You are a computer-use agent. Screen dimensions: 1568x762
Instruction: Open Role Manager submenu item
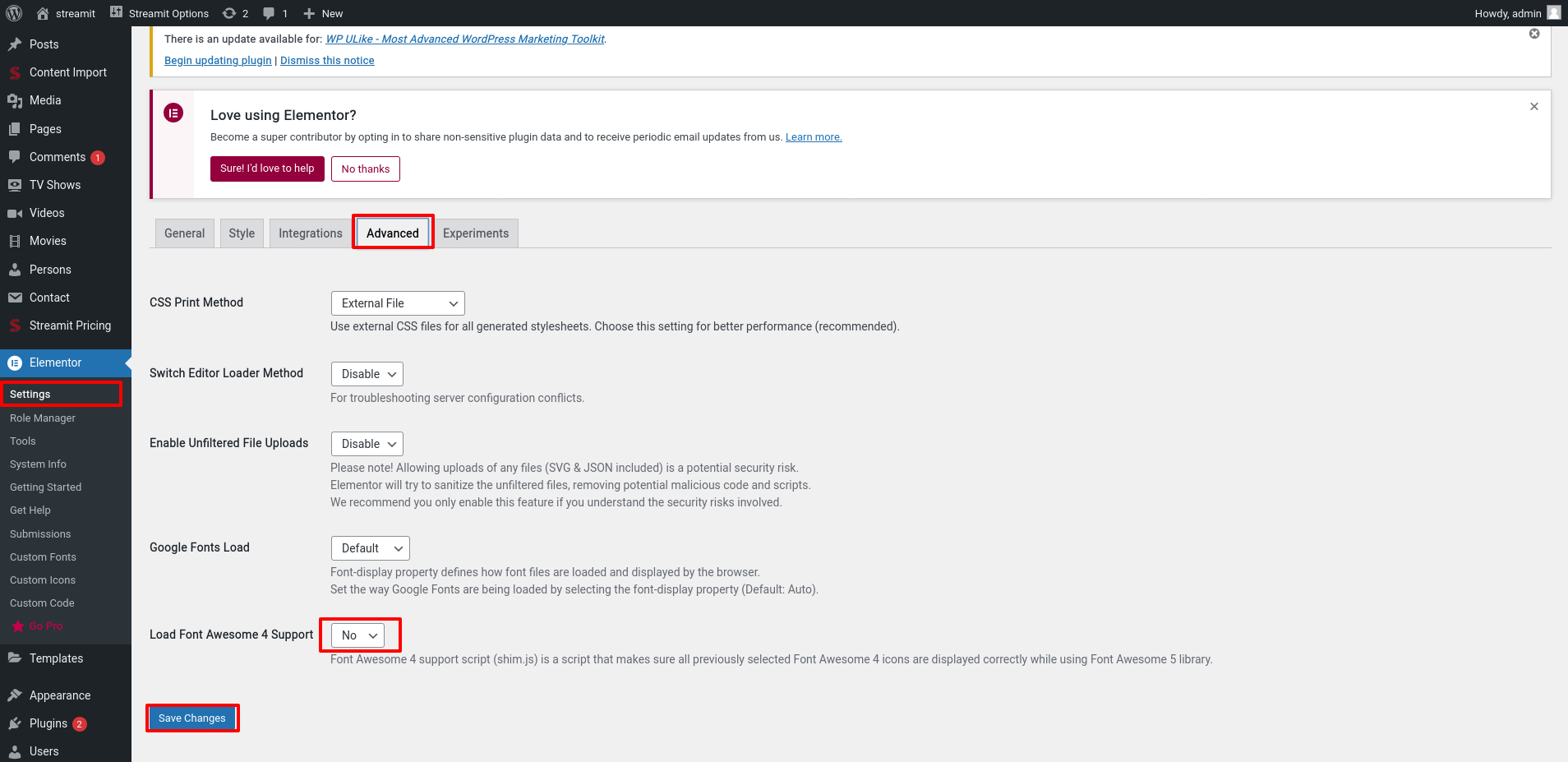(43, 418)
